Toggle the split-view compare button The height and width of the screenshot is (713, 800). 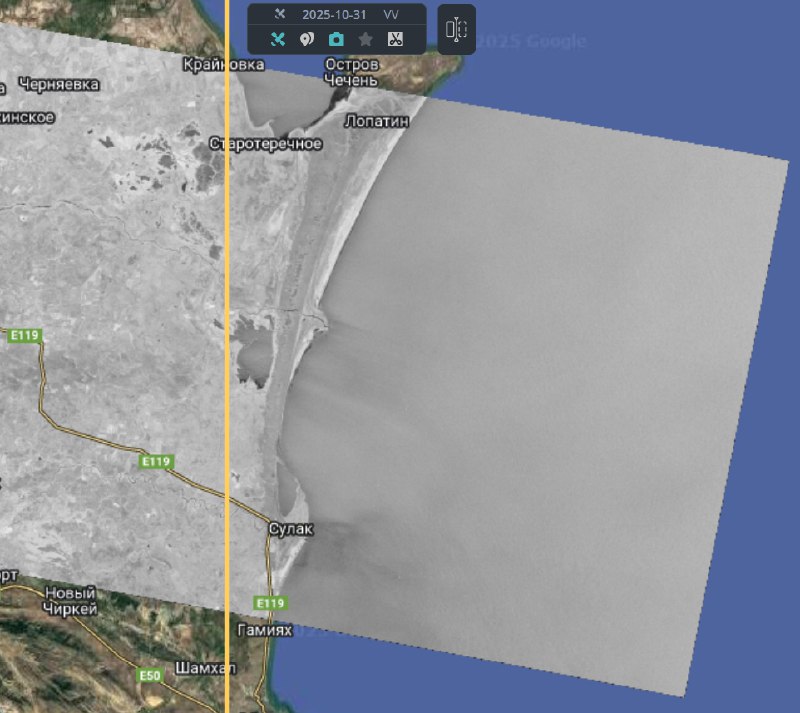[456, 30]
